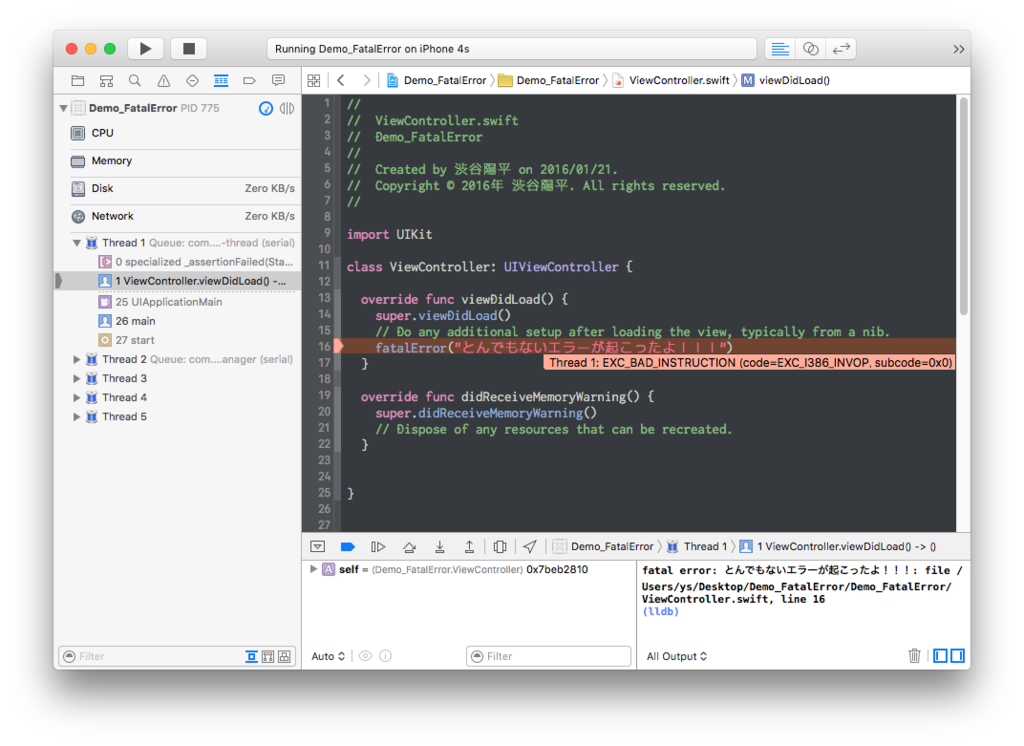
Task: Click Quick Look eye icon
Action: click(x=365, y=656)
